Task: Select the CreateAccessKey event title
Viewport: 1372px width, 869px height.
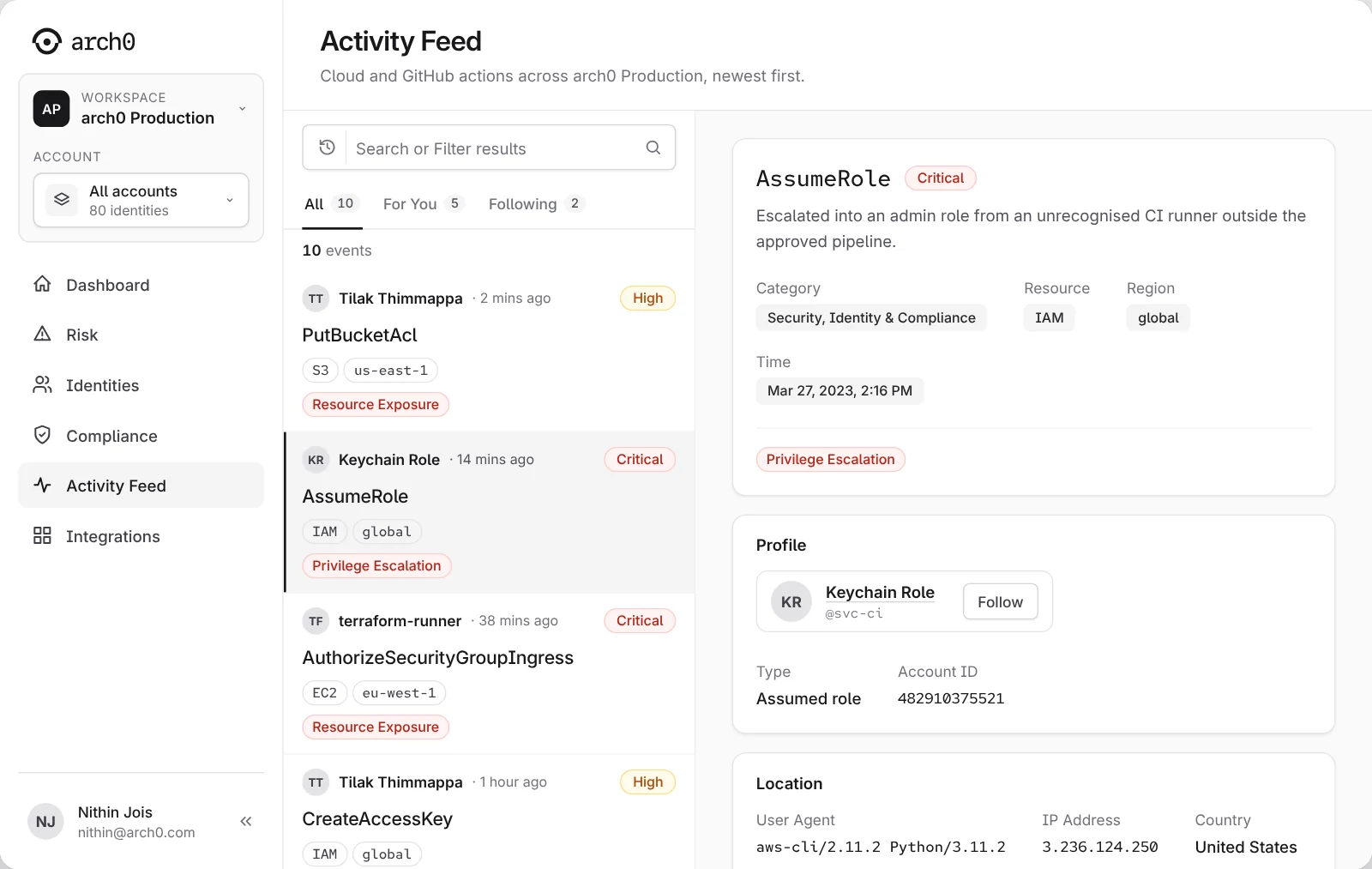Action: coord(377,819)
